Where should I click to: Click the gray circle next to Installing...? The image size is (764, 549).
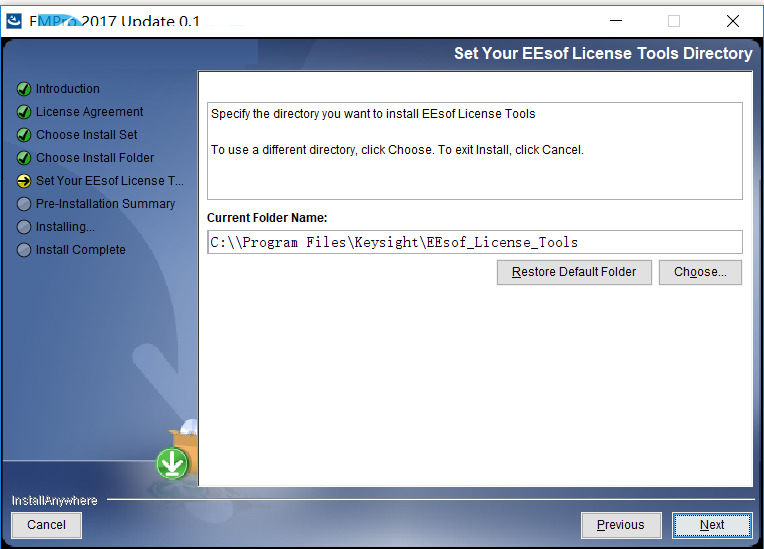pos(23,227)
